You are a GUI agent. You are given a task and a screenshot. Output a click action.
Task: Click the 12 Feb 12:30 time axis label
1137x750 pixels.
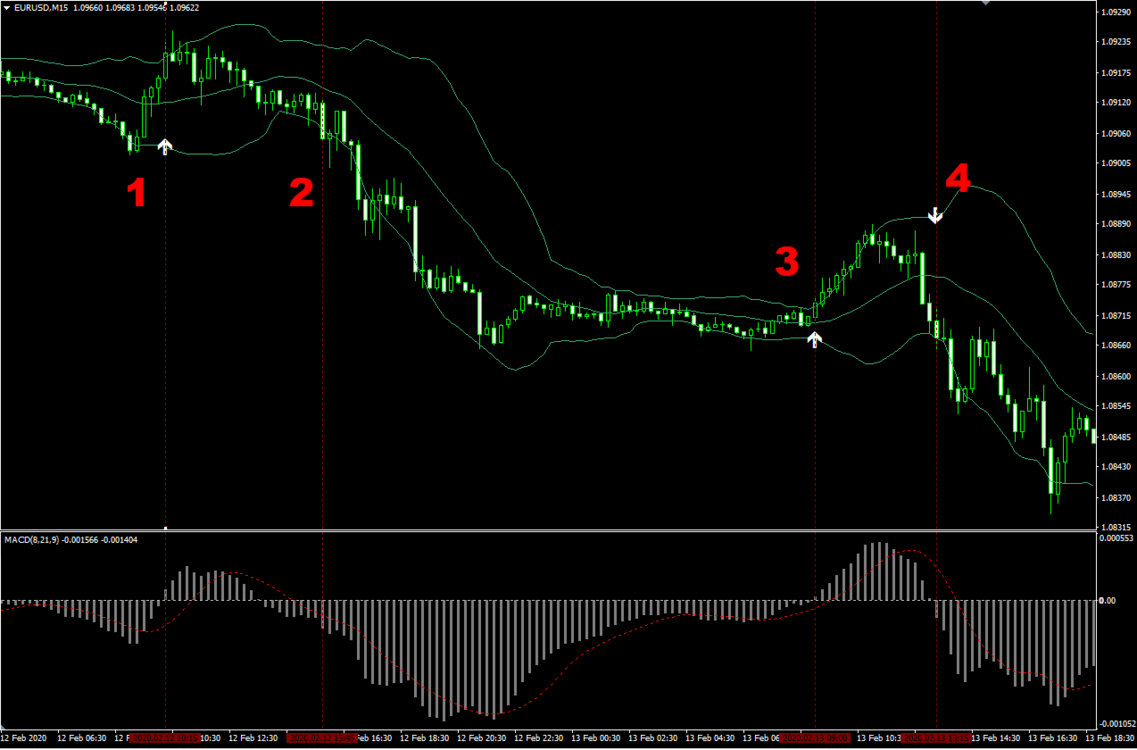click(x=254, y=738)
